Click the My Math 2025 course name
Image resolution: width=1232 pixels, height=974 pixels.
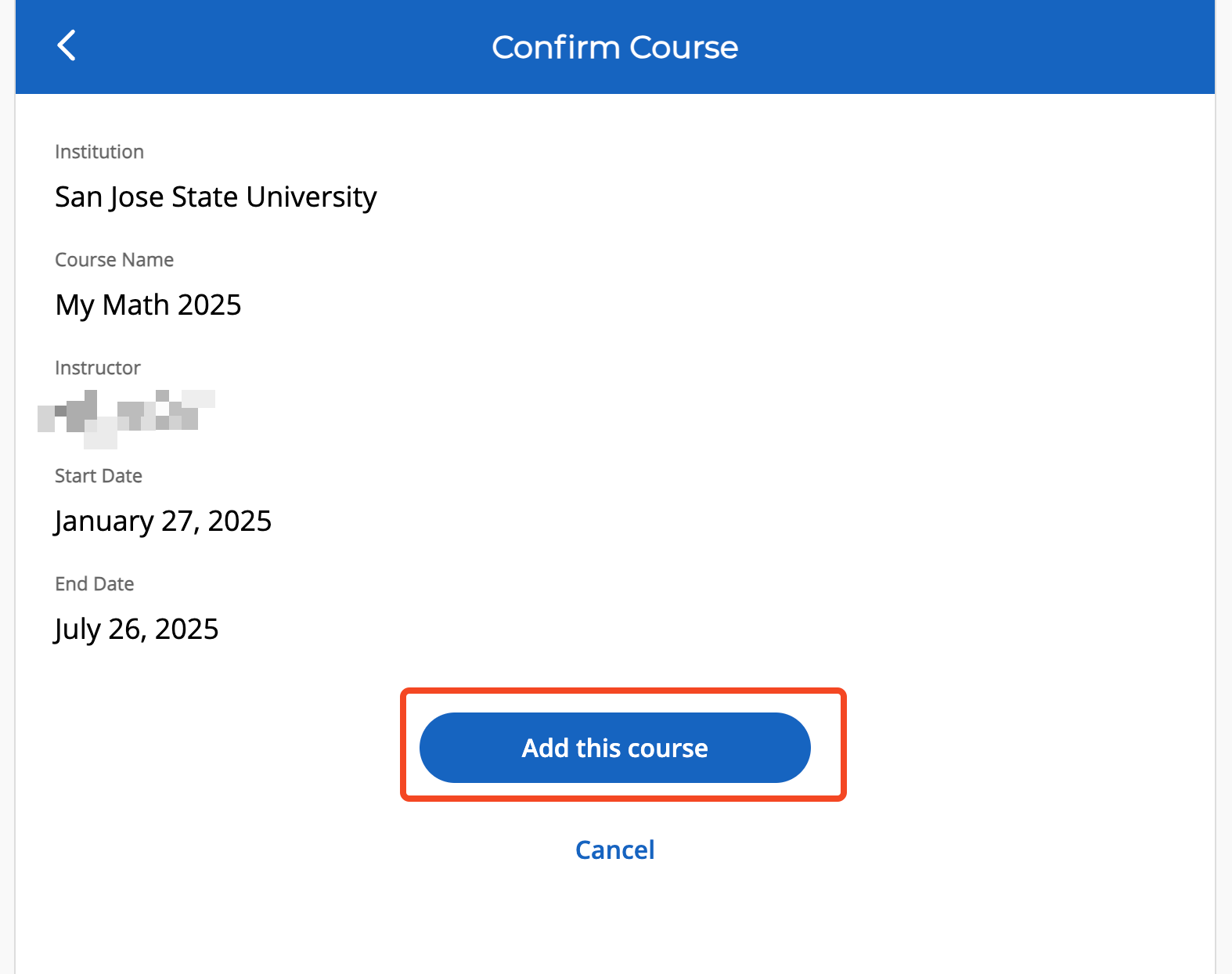click(x=148, y=305)
